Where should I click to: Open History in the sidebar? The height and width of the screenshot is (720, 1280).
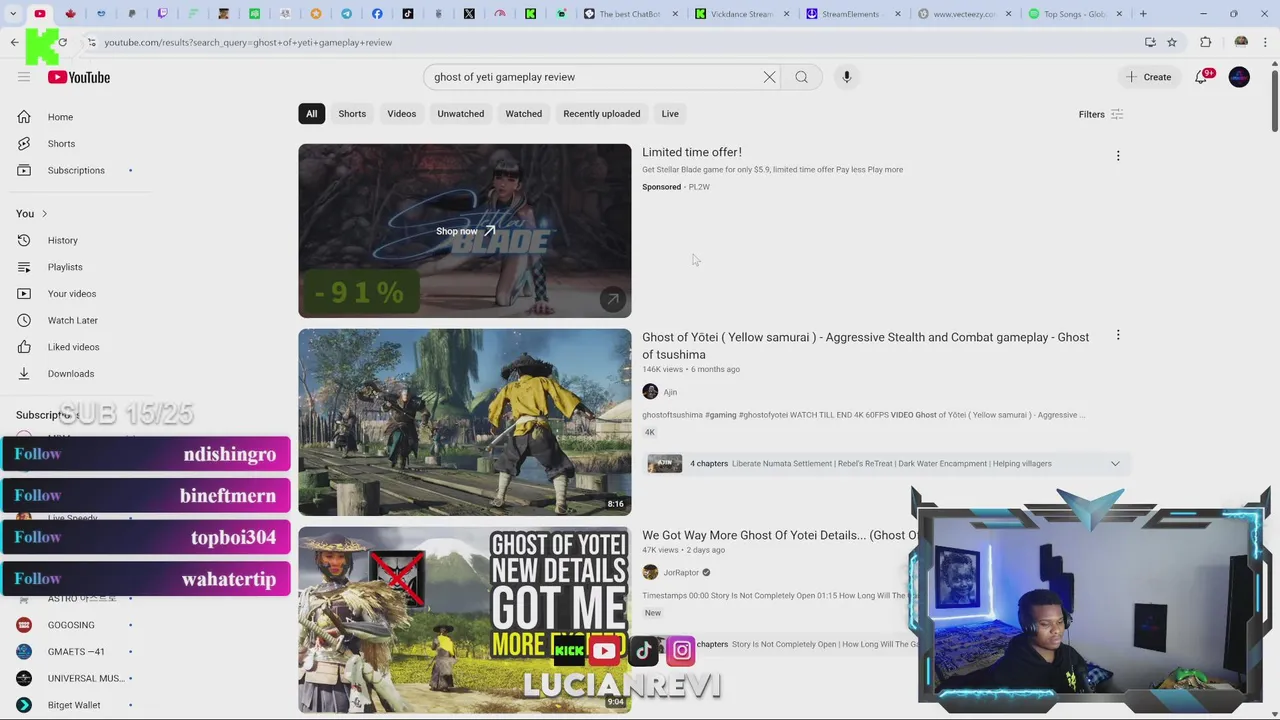[62, 240]
